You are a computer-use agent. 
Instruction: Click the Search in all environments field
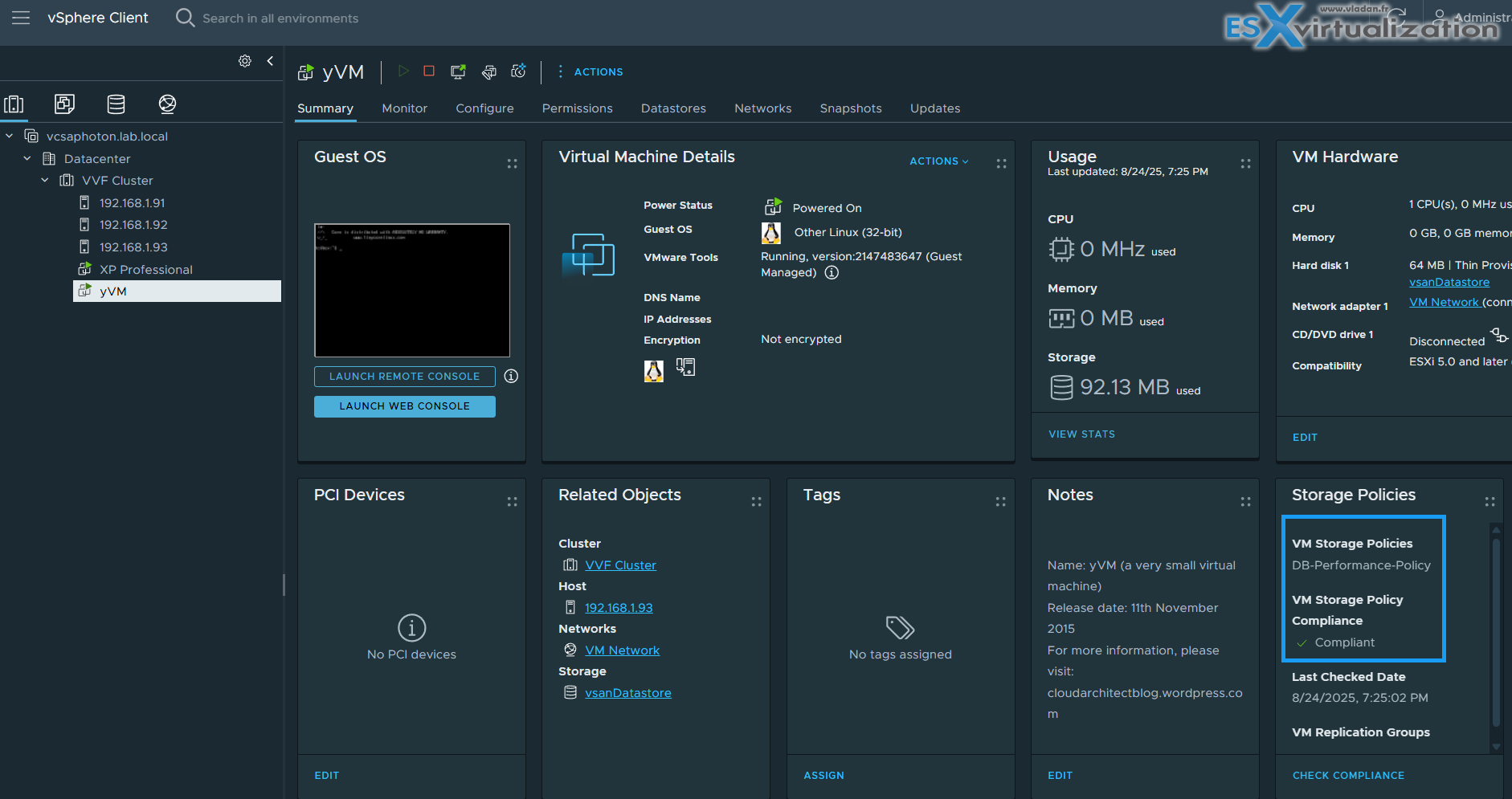280,18
